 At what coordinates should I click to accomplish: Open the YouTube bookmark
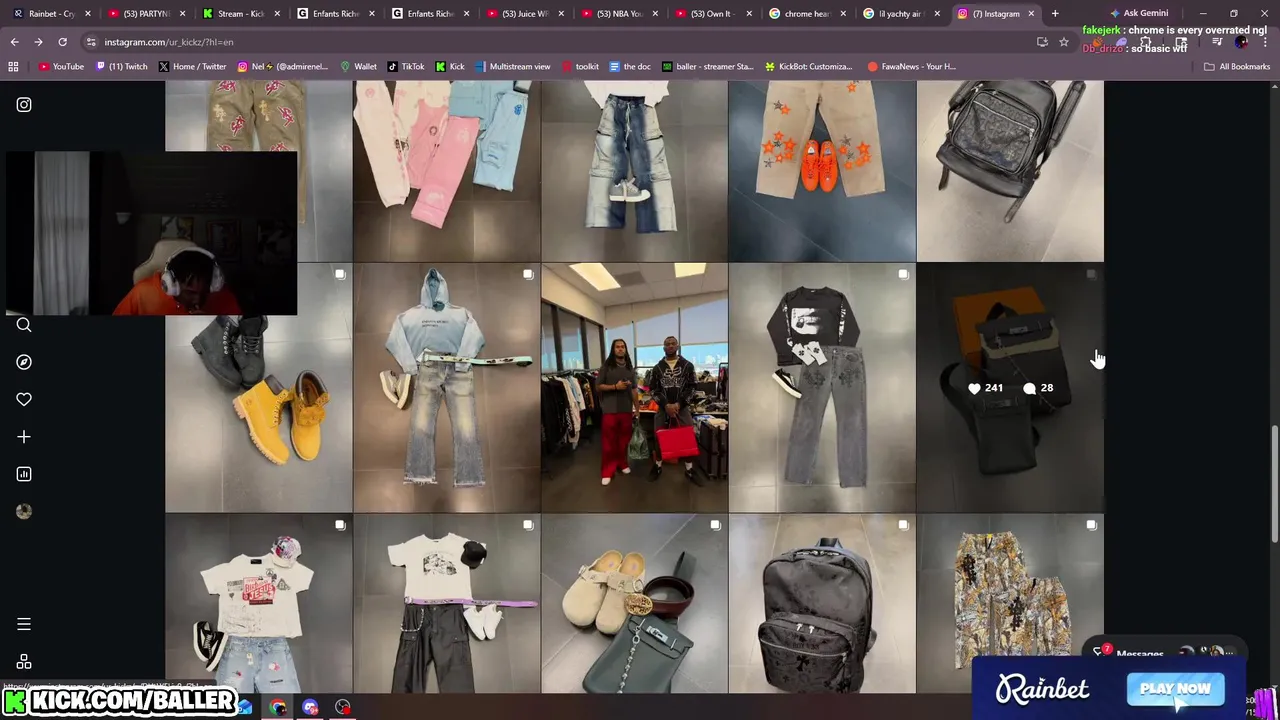62,66
